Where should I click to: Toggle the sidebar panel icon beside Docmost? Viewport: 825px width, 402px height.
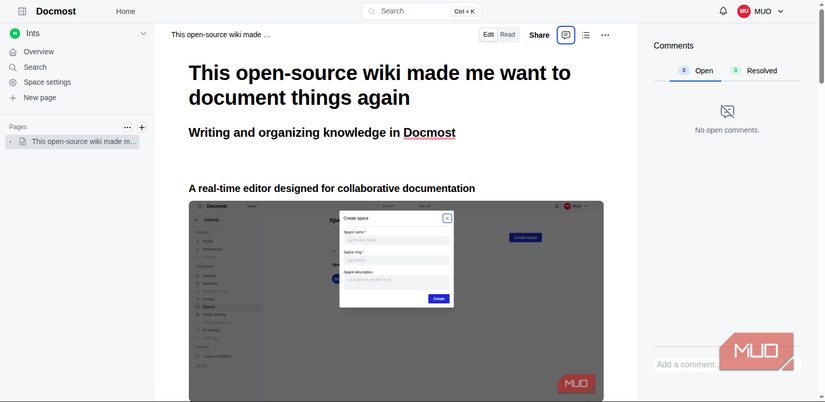pos(22,11)
